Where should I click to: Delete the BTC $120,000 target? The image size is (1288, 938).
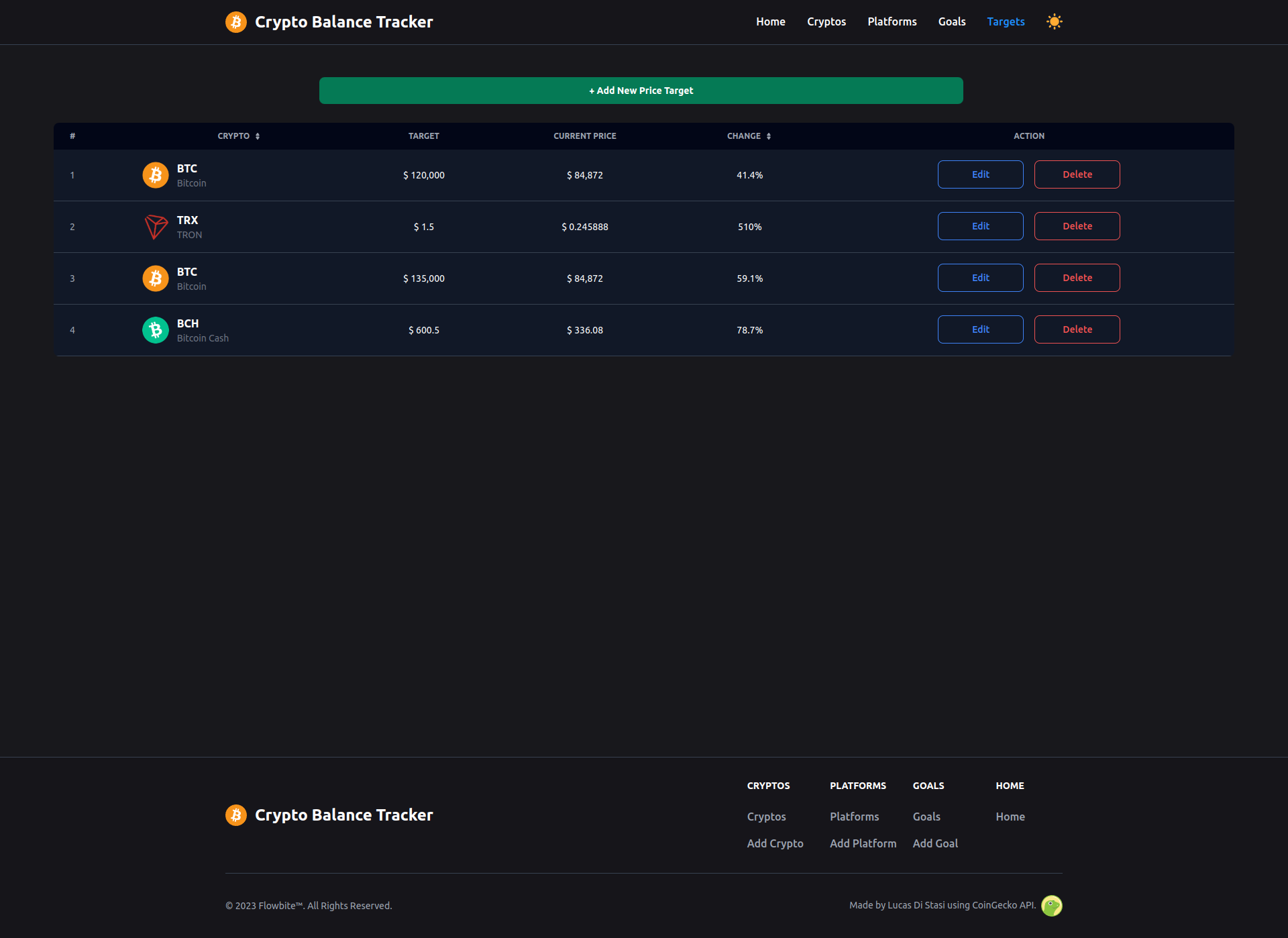(1077, 174)
